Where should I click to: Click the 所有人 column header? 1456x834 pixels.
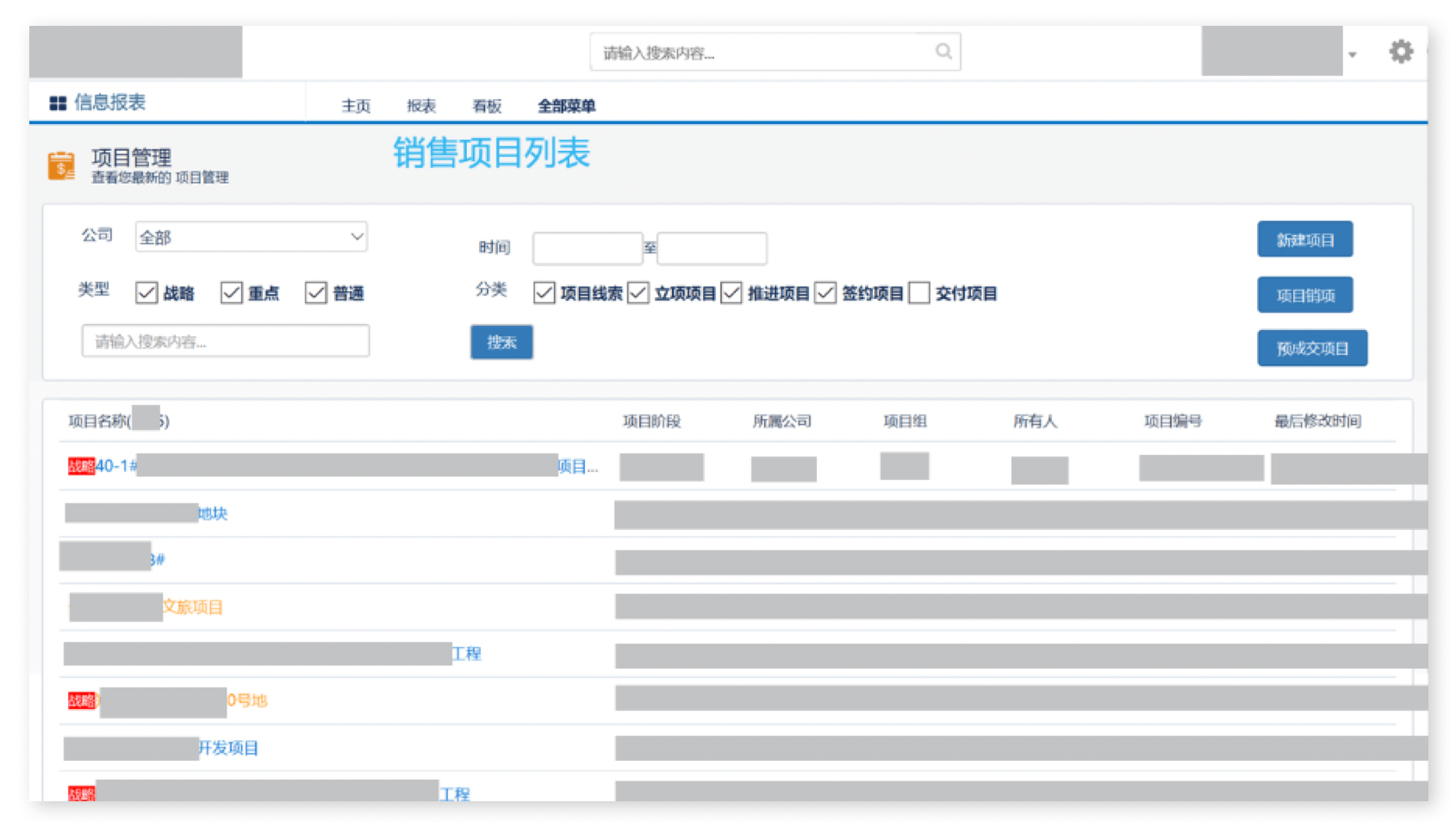(1036, 421)
